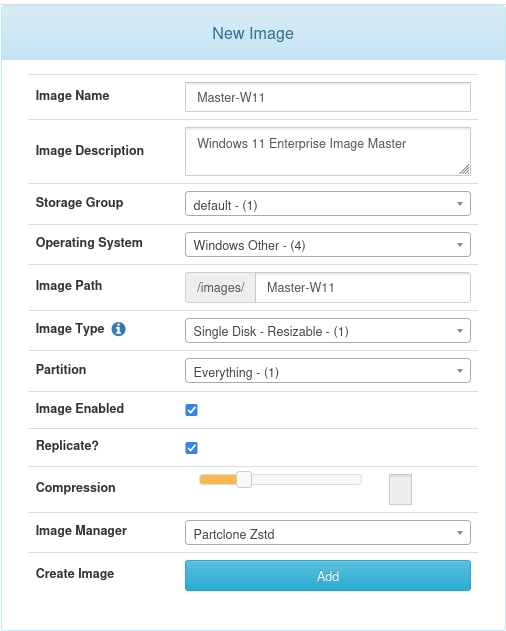Expand the Image Type dropdown

(328, 331)
